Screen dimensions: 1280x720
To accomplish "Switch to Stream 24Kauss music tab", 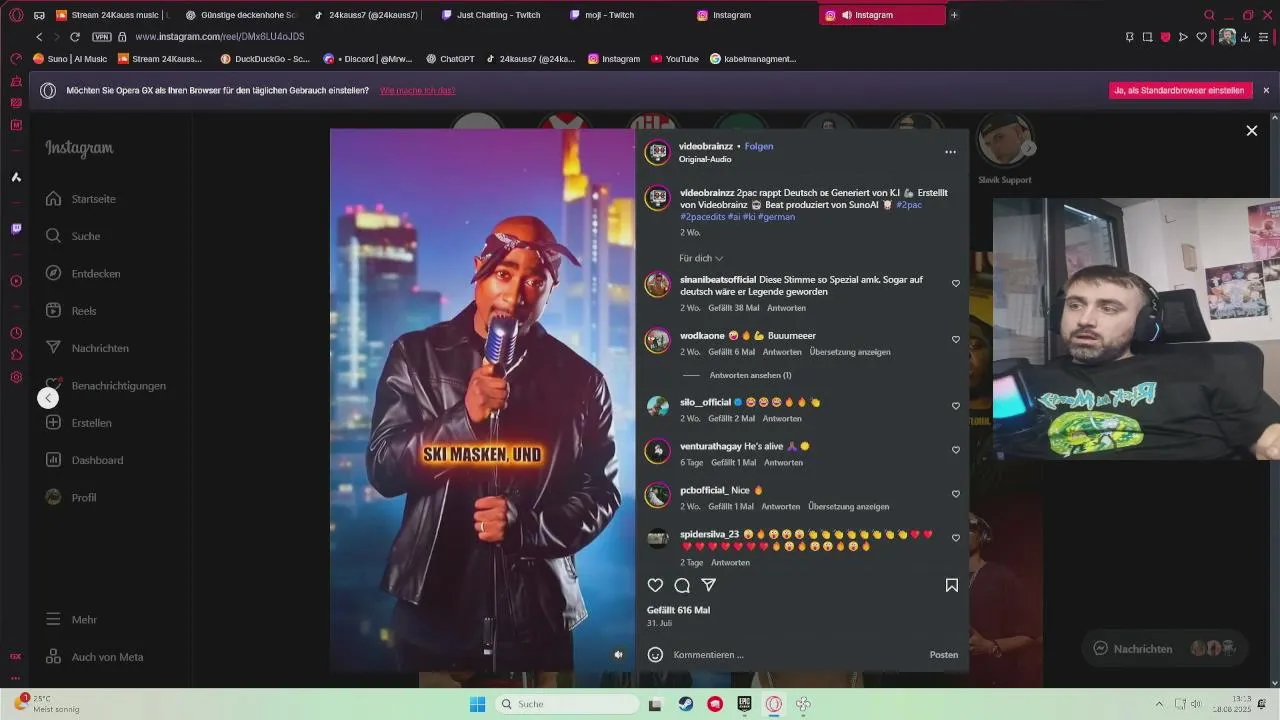I will tap(112, 15).
